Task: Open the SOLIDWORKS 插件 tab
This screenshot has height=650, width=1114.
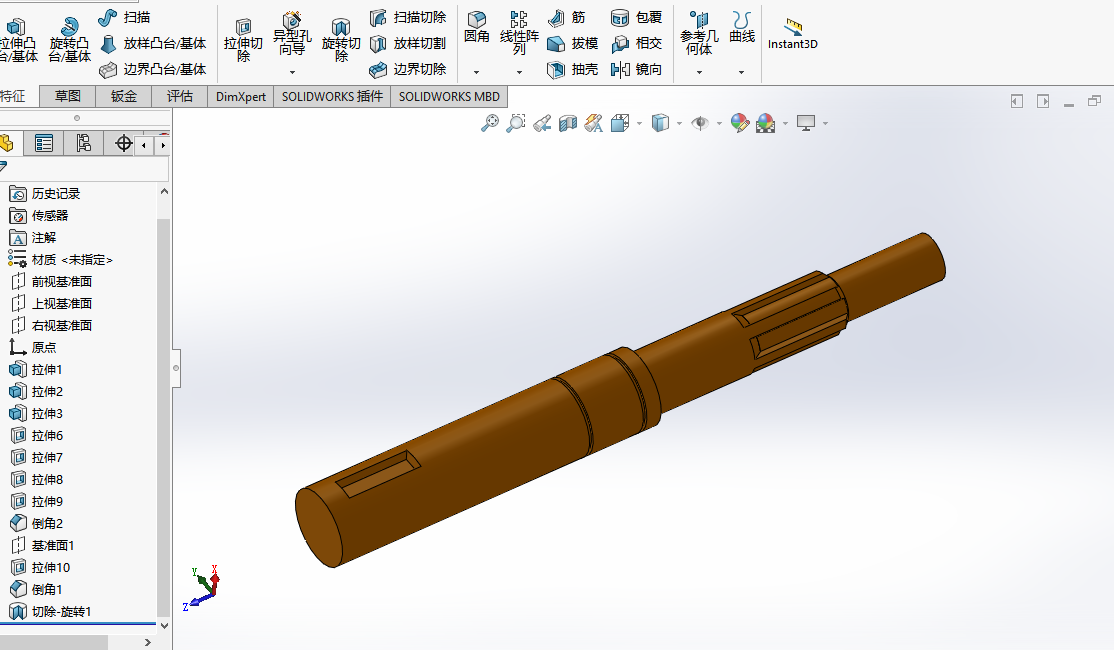Action: [x=332, y=97]
